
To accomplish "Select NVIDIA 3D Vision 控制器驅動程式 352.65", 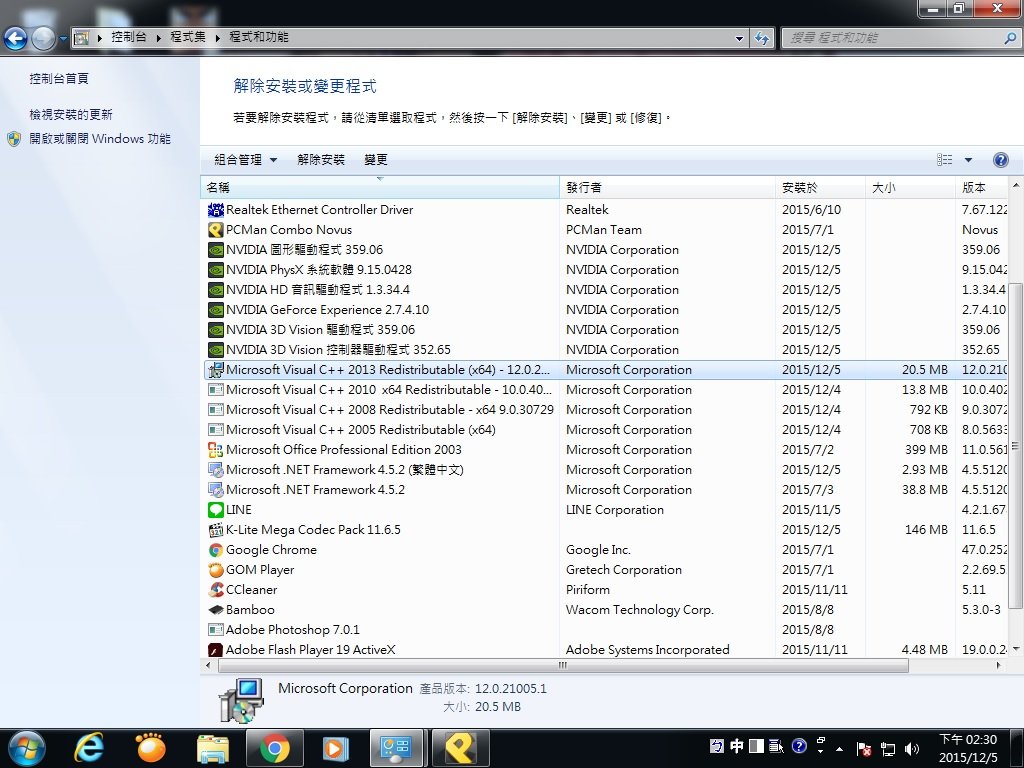I will pos(605,349).
